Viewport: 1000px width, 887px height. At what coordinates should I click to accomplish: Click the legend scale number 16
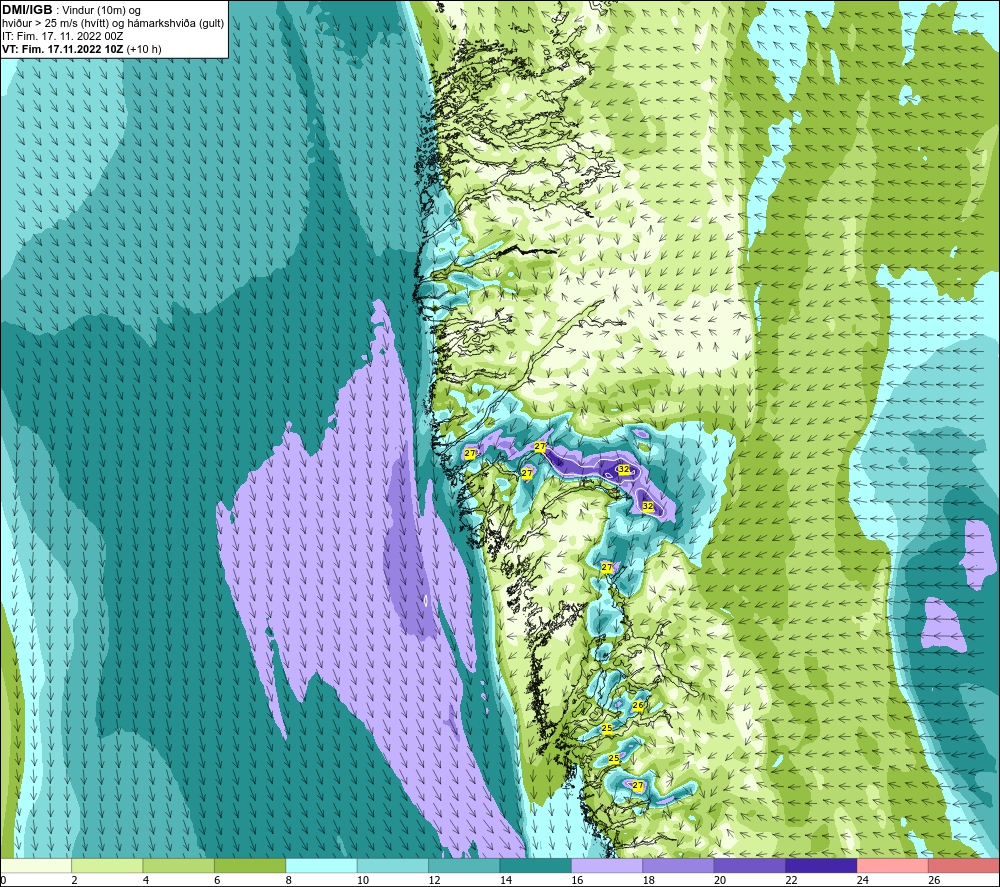click(577, 880)
